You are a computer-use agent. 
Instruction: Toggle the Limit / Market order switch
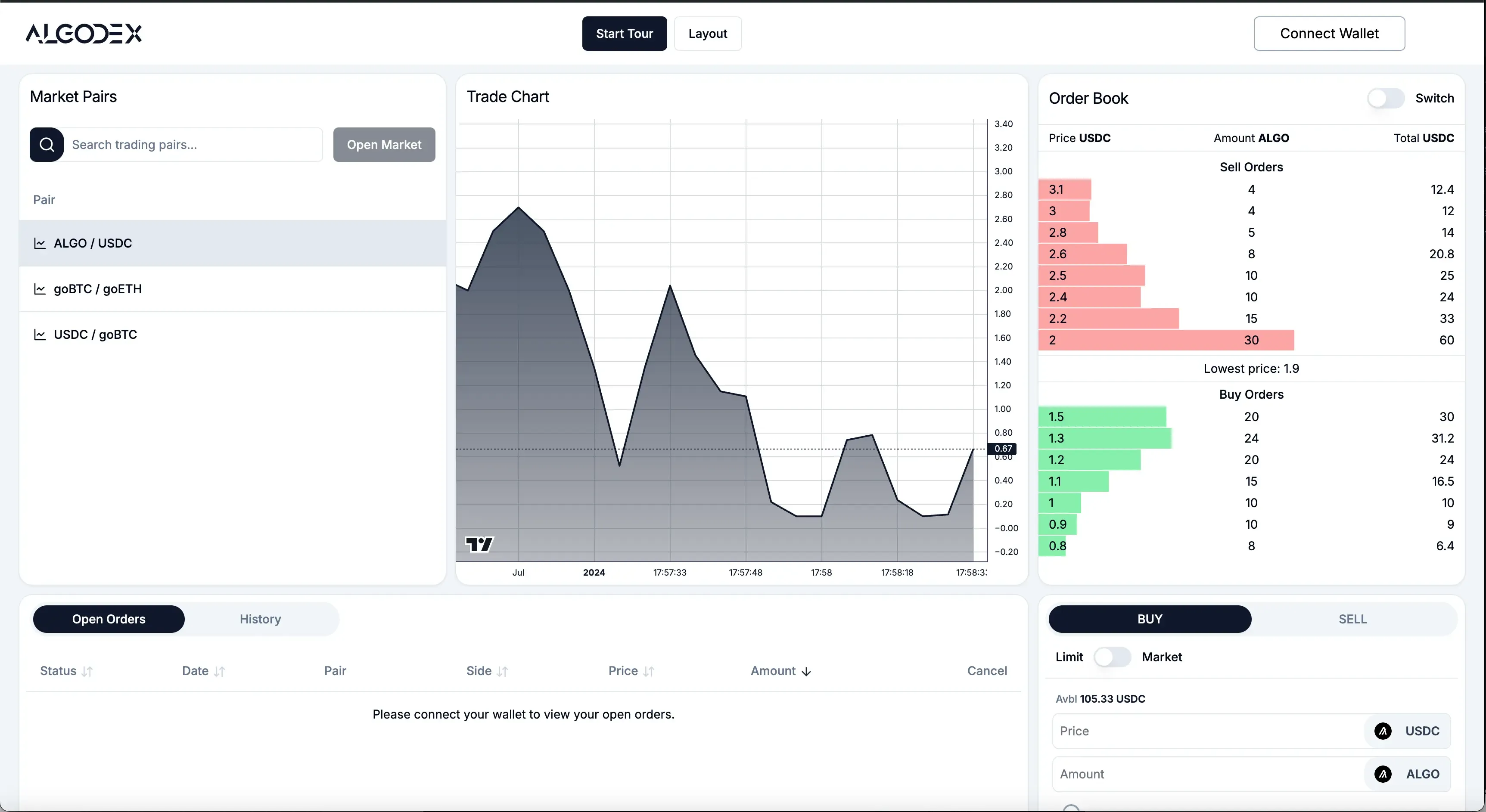(x=1112, y=657)
